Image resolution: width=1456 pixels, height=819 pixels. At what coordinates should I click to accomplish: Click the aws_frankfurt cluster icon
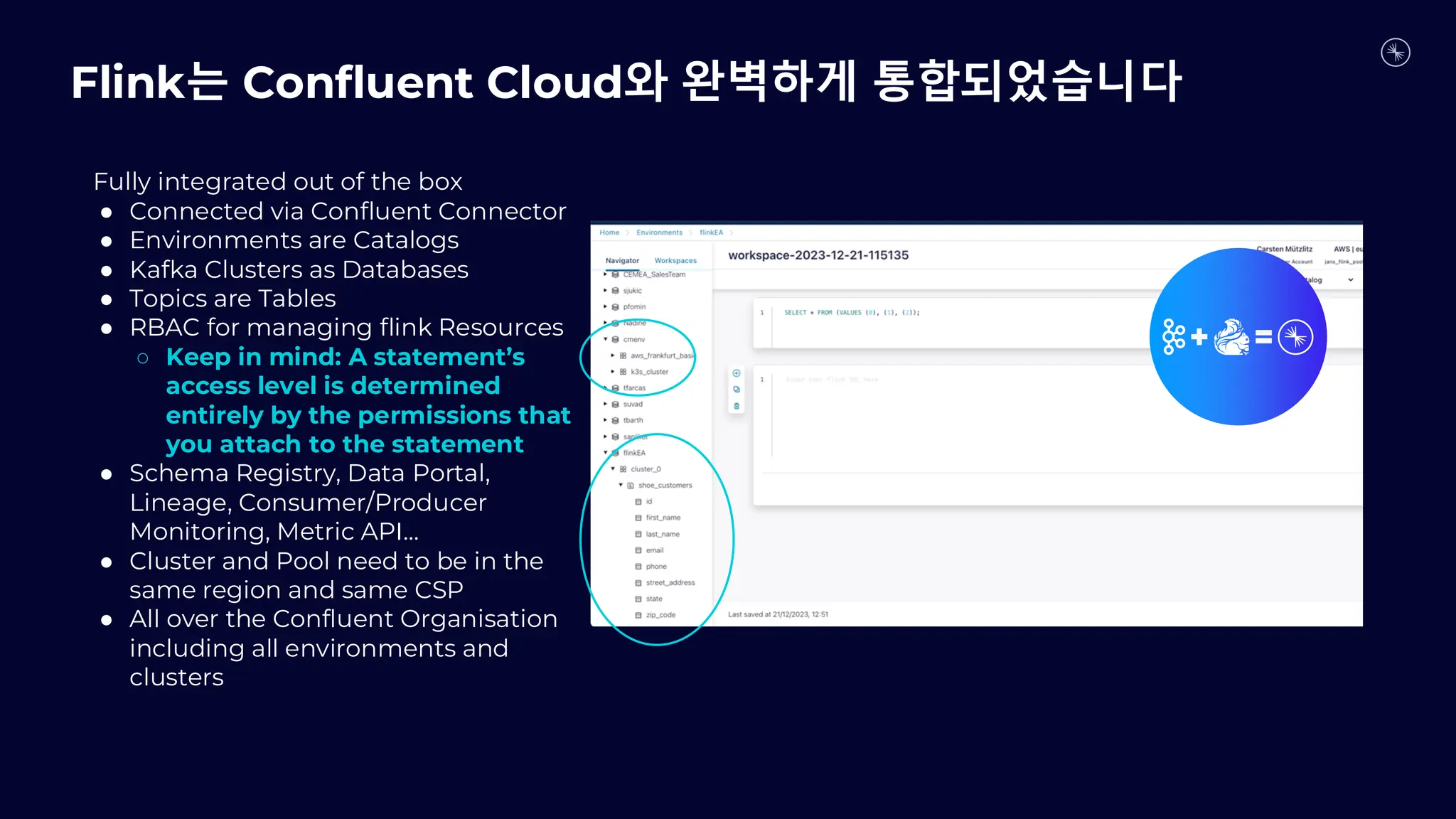point(623,355)
